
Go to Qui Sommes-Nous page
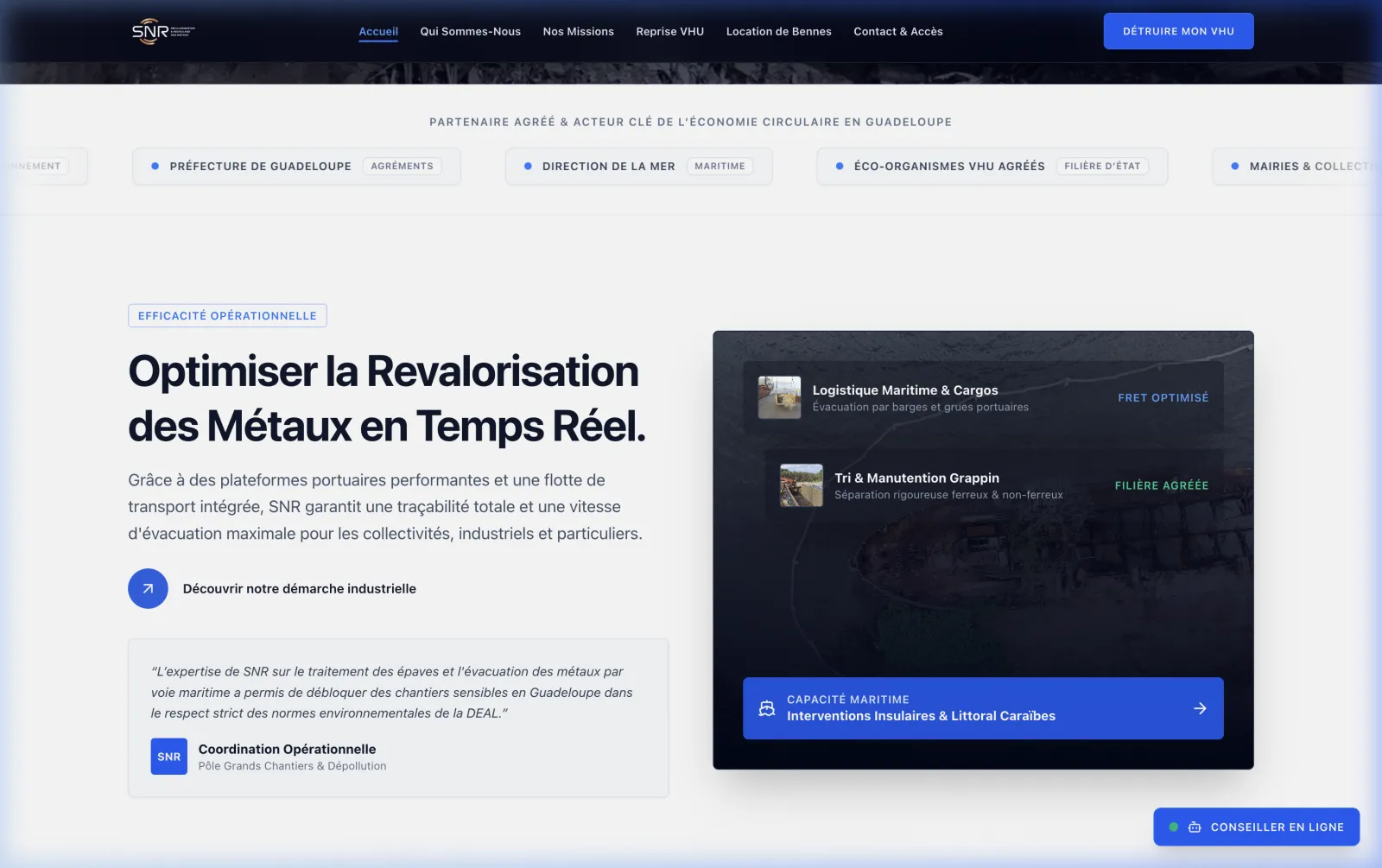[x=470, y=31]
